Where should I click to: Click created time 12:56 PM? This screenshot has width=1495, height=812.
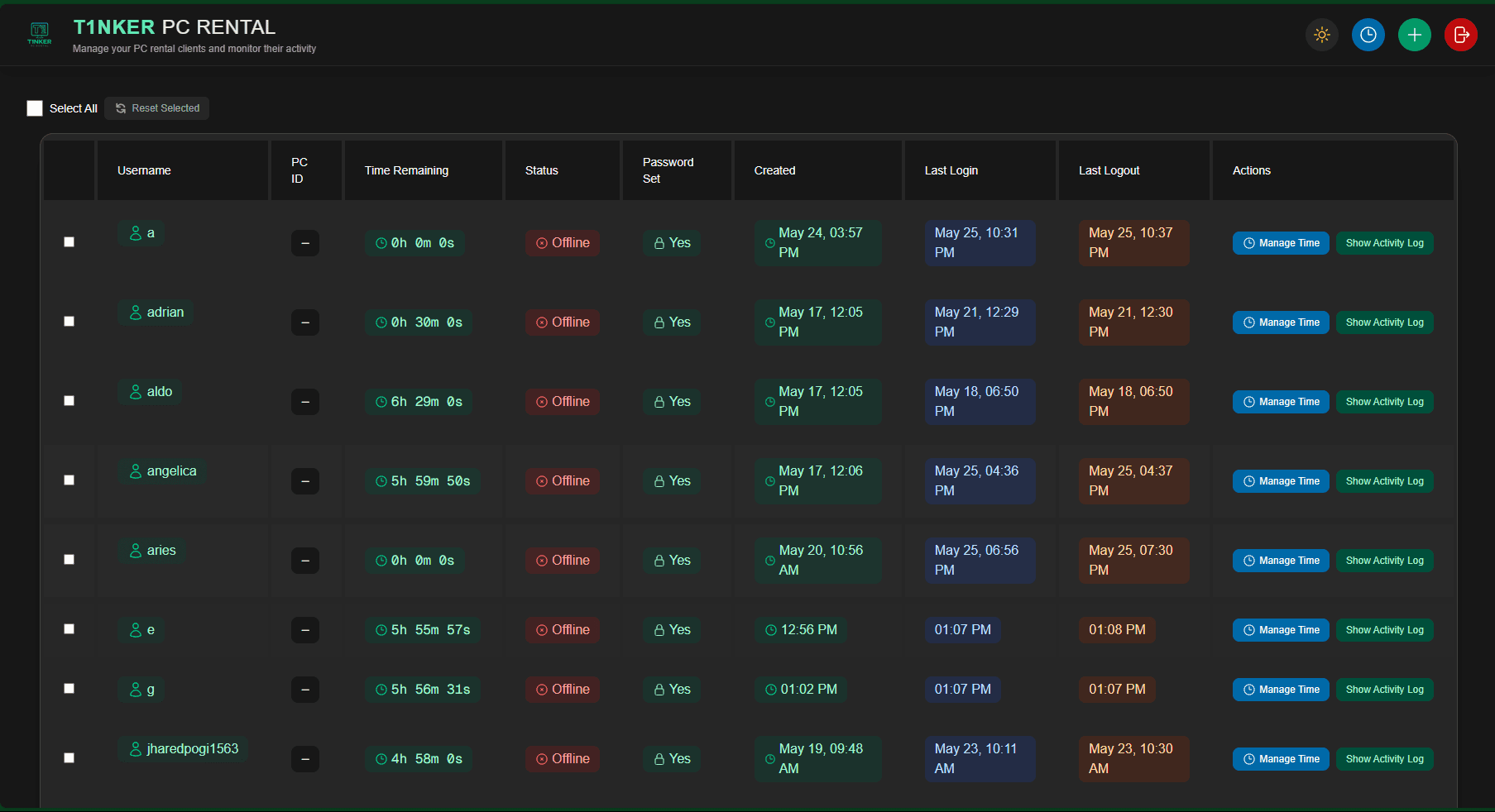801,630
